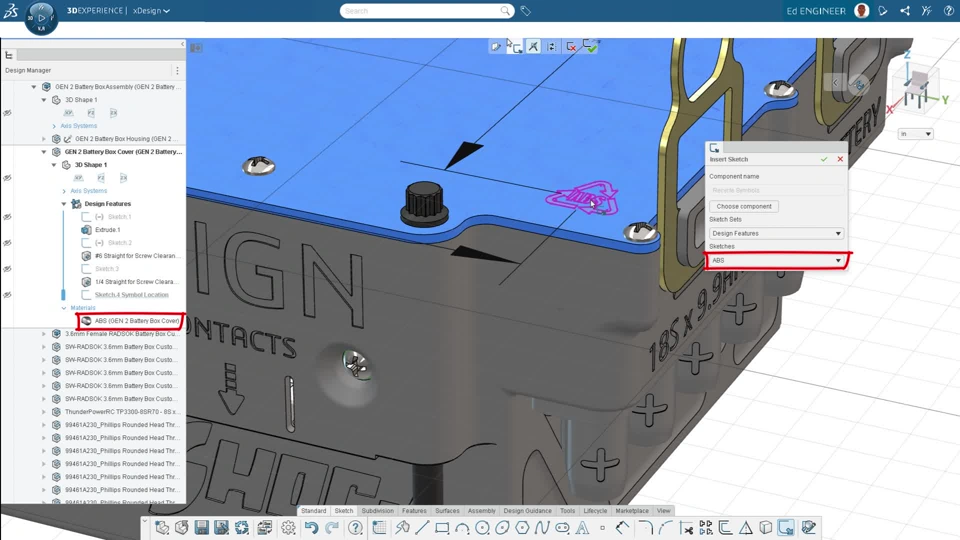Switch to the Assembly tab

coord(481,511)
